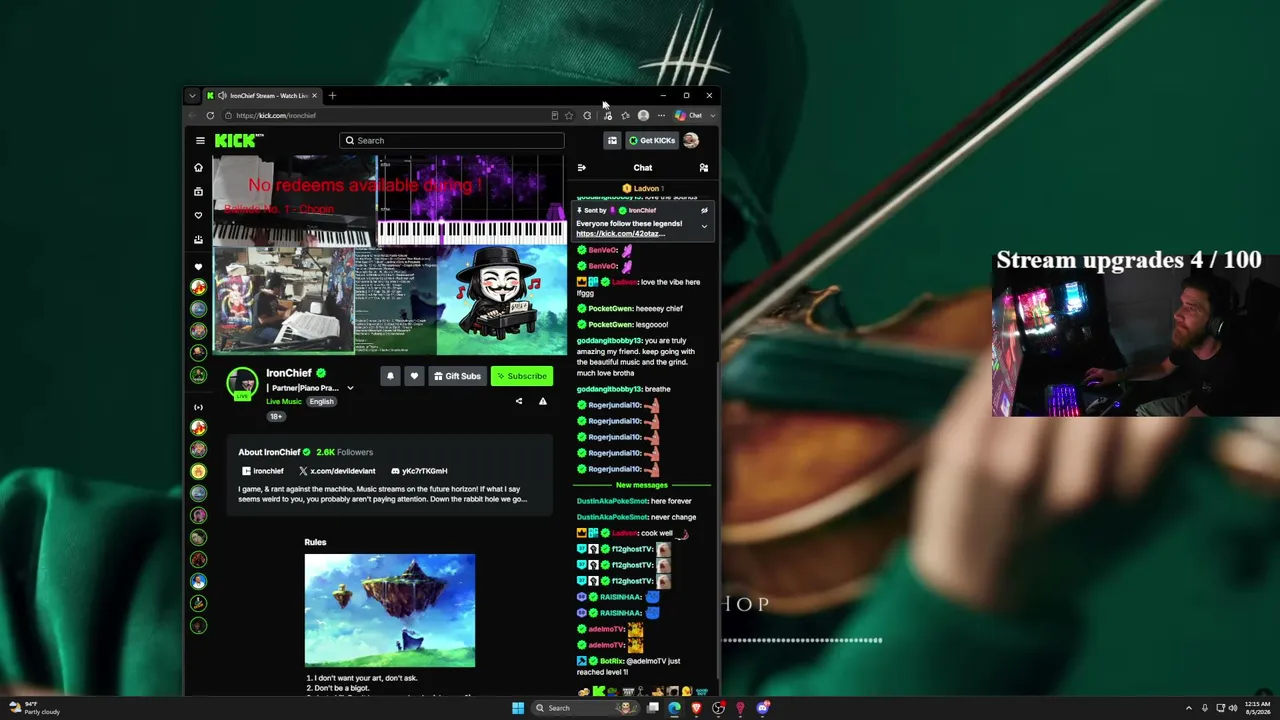This screenshot has width=1280, height=720.
Task: Click the BotRix username in chat
Action: coord(612,661)
